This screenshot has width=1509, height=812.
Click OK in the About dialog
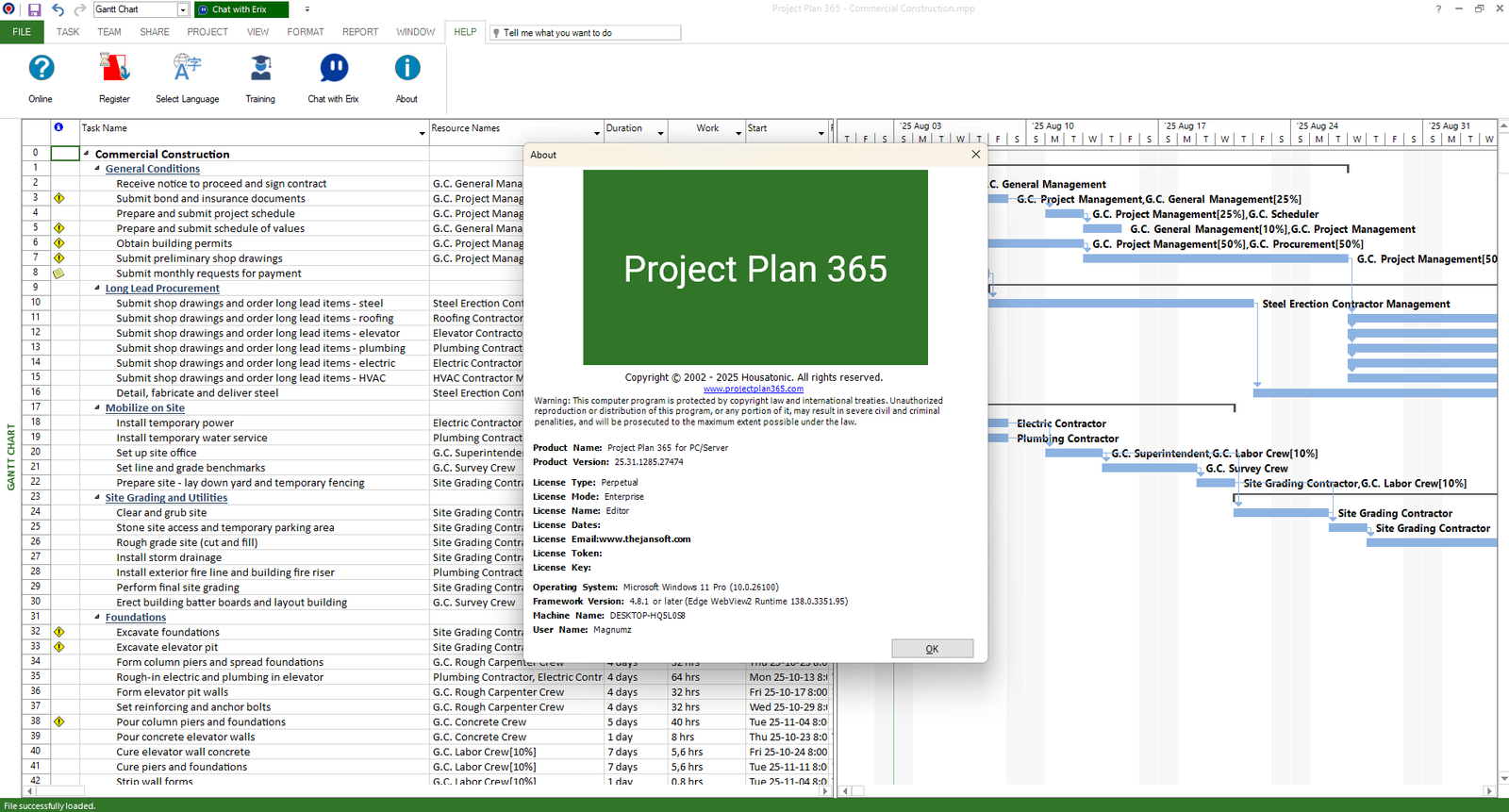click(932, 649)
